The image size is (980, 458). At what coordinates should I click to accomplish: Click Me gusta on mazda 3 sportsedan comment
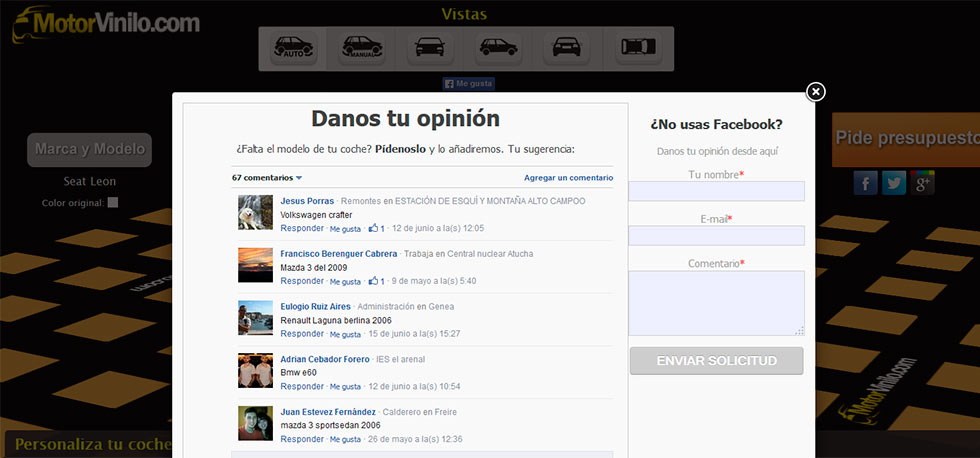[x=345, y=440]
